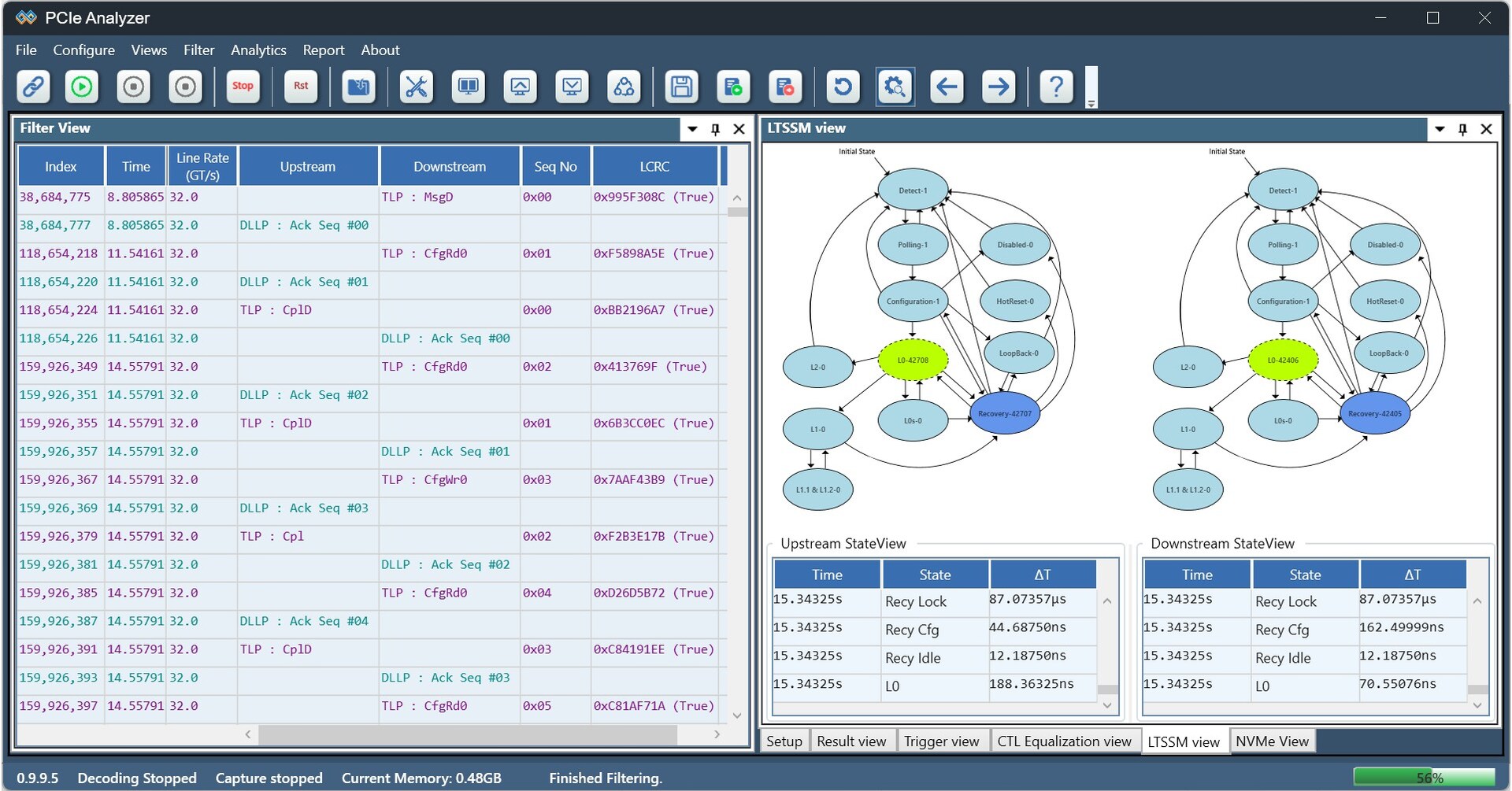
Task: Toggle the pin on Filter View panel
Action: point(715,129)
